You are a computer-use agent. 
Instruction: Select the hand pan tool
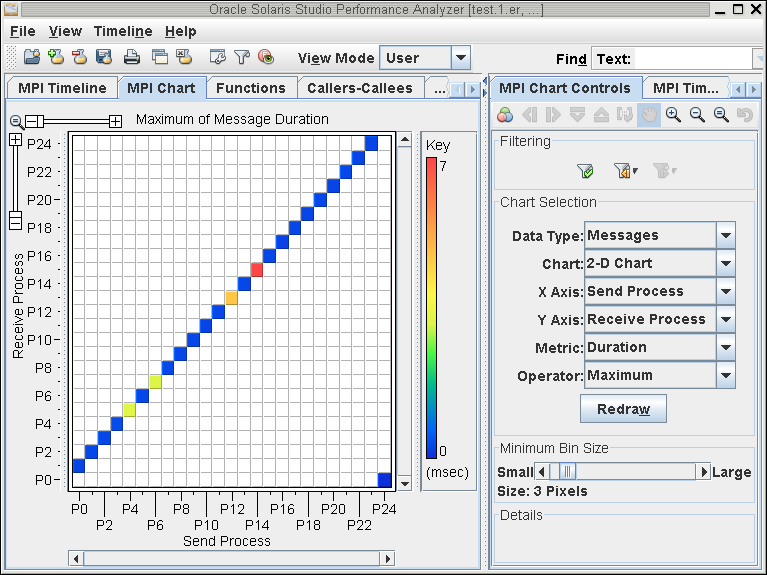[649, 115]
